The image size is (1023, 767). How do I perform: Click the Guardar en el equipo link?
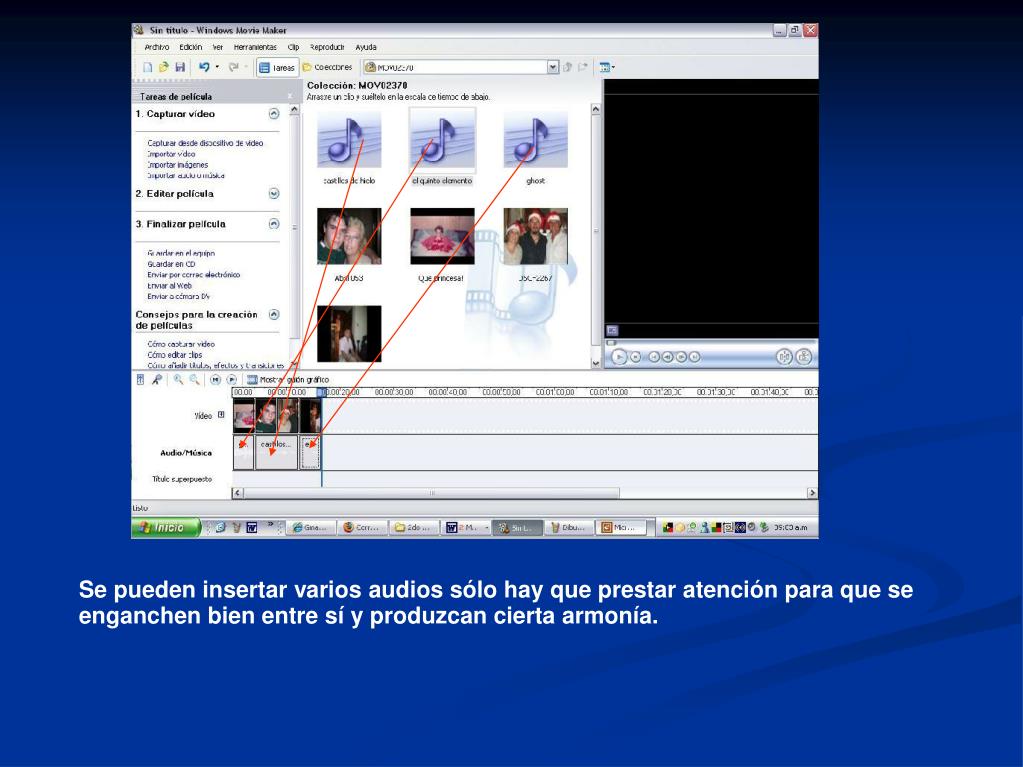[181, 253]
